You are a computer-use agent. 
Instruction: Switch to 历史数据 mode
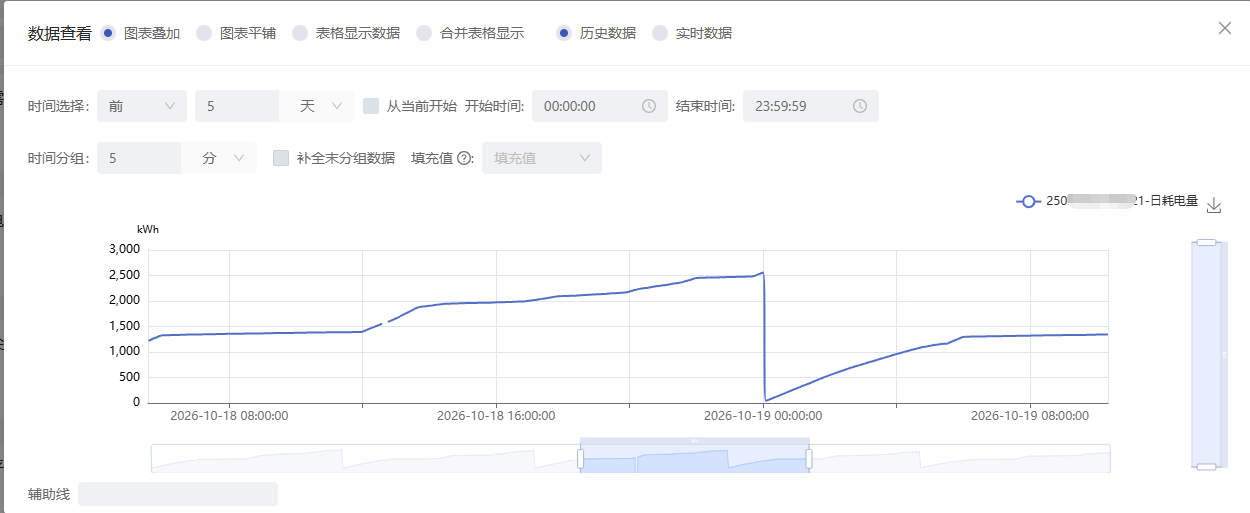(x=564, y=33)
